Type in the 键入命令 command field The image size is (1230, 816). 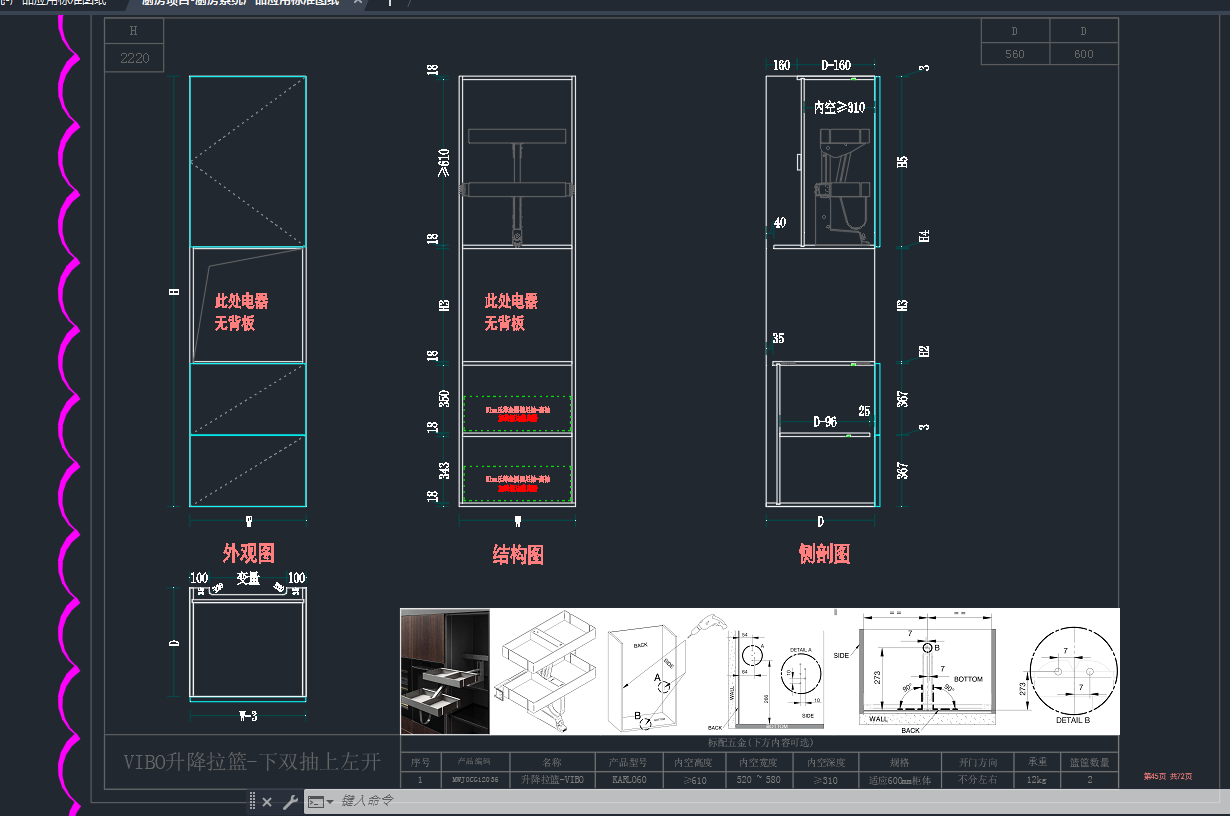[600, 801]
